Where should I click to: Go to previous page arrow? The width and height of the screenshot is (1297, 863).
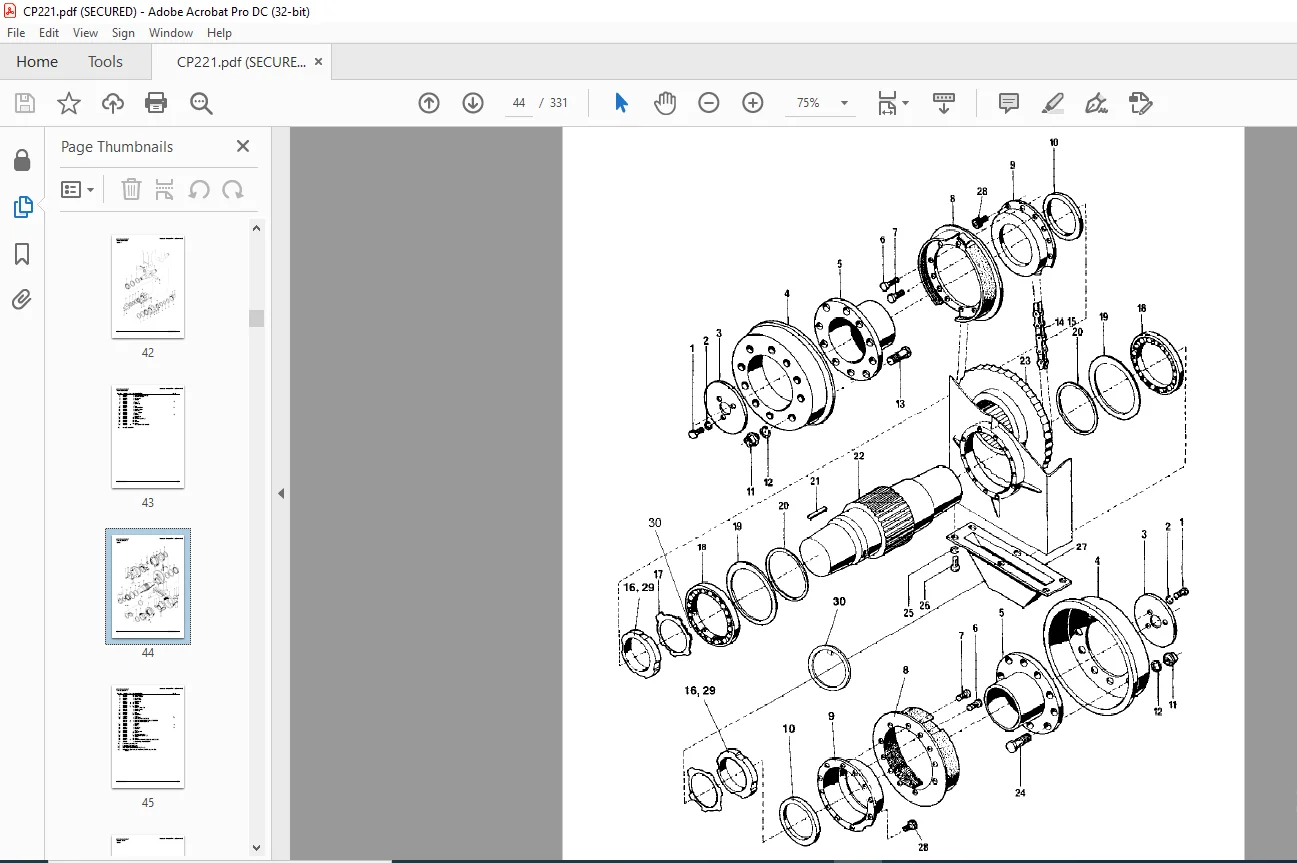tap(429, 103)
